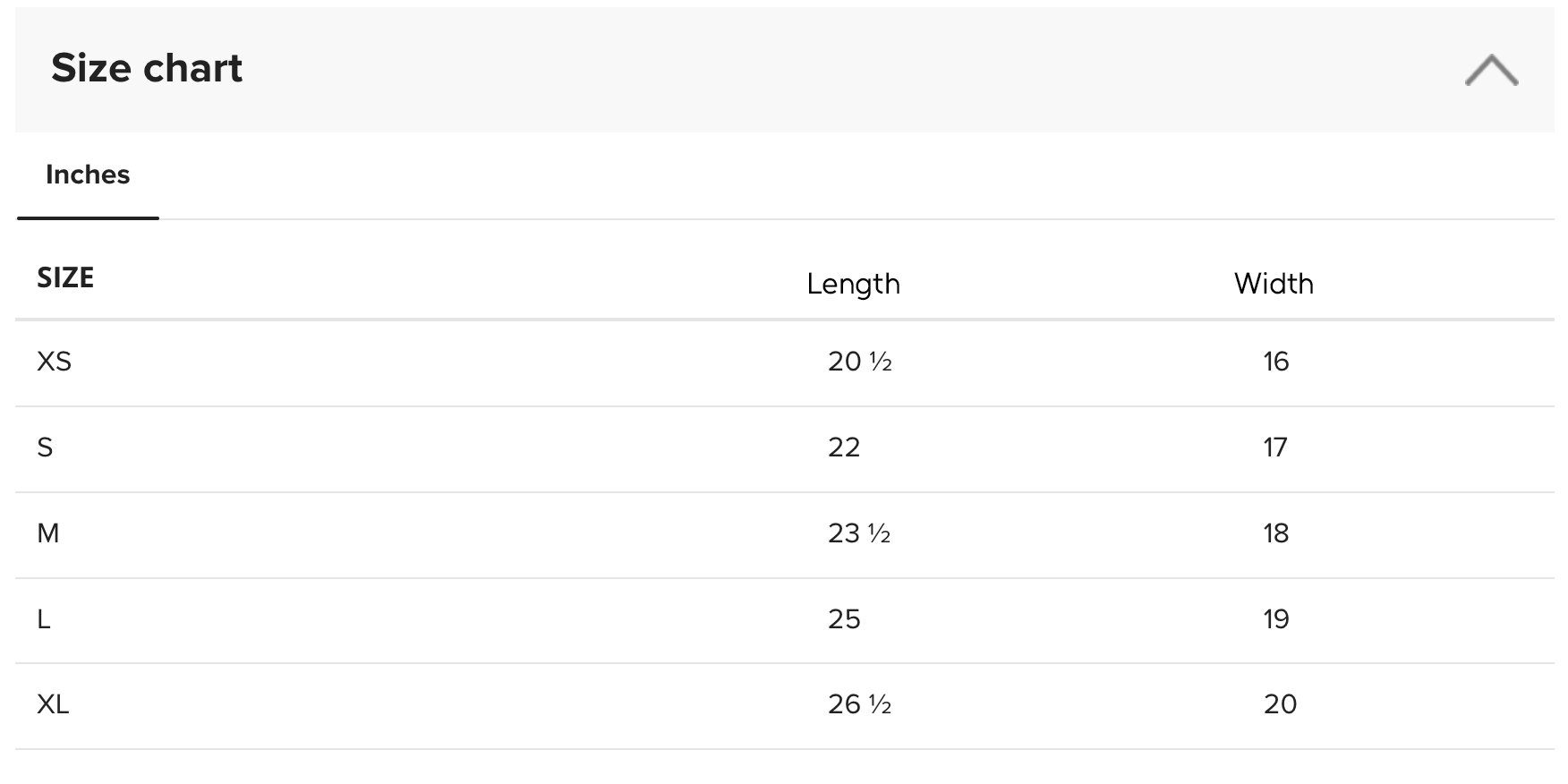The height and width of the screenshot is (784, 1568).
Task: Collapse the Size chart with chevron arrow
Action: [1491, 70]
